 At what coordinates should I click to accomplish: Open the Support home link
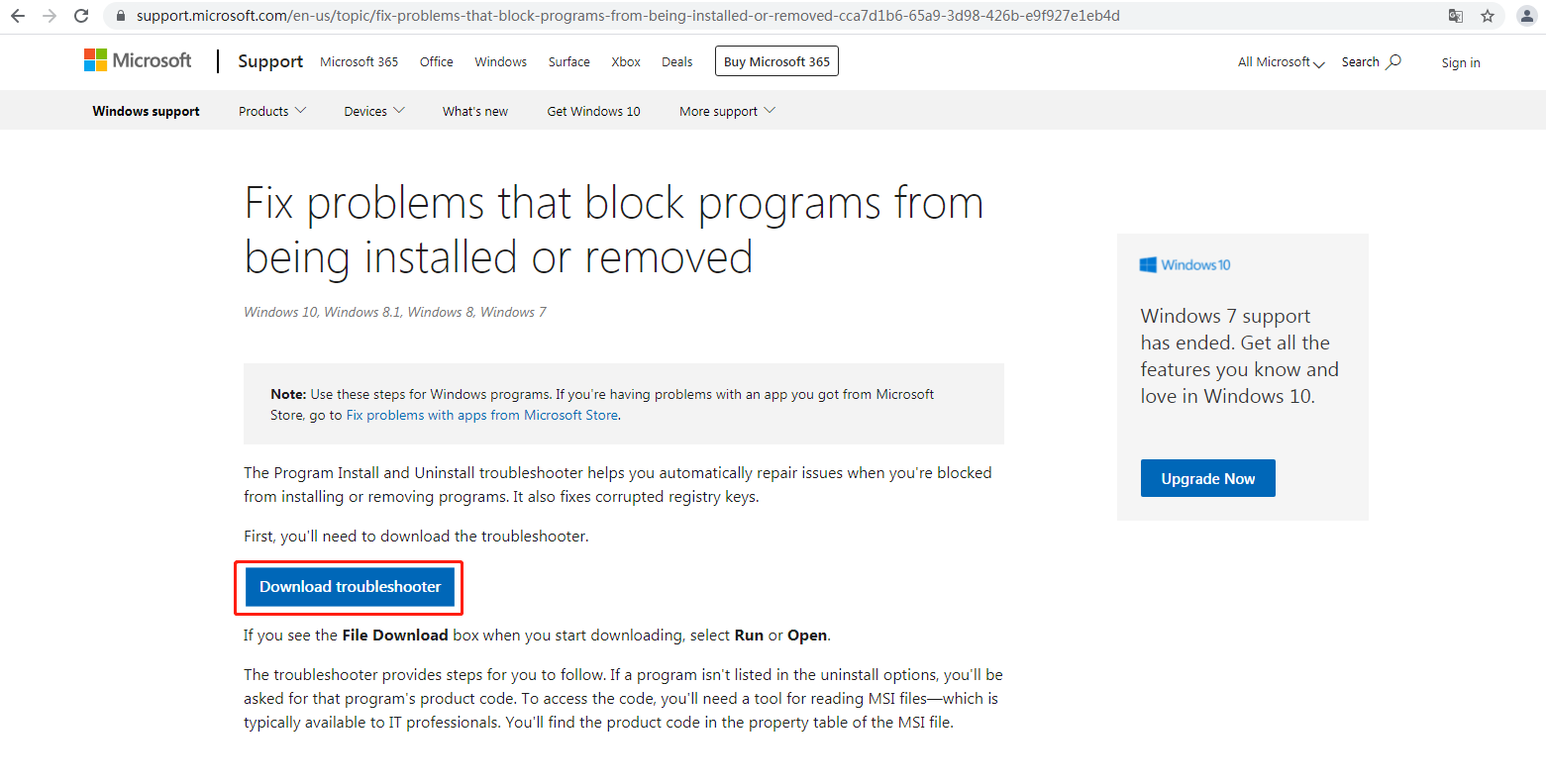pos(270,61)
